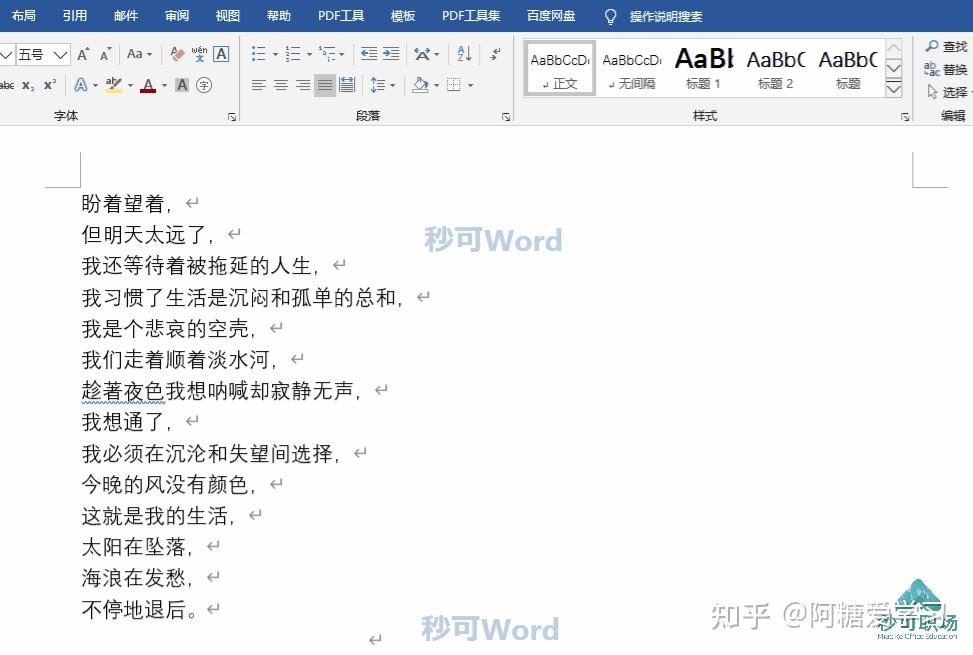
Task: Click 查找 find button
Action: 946,47
